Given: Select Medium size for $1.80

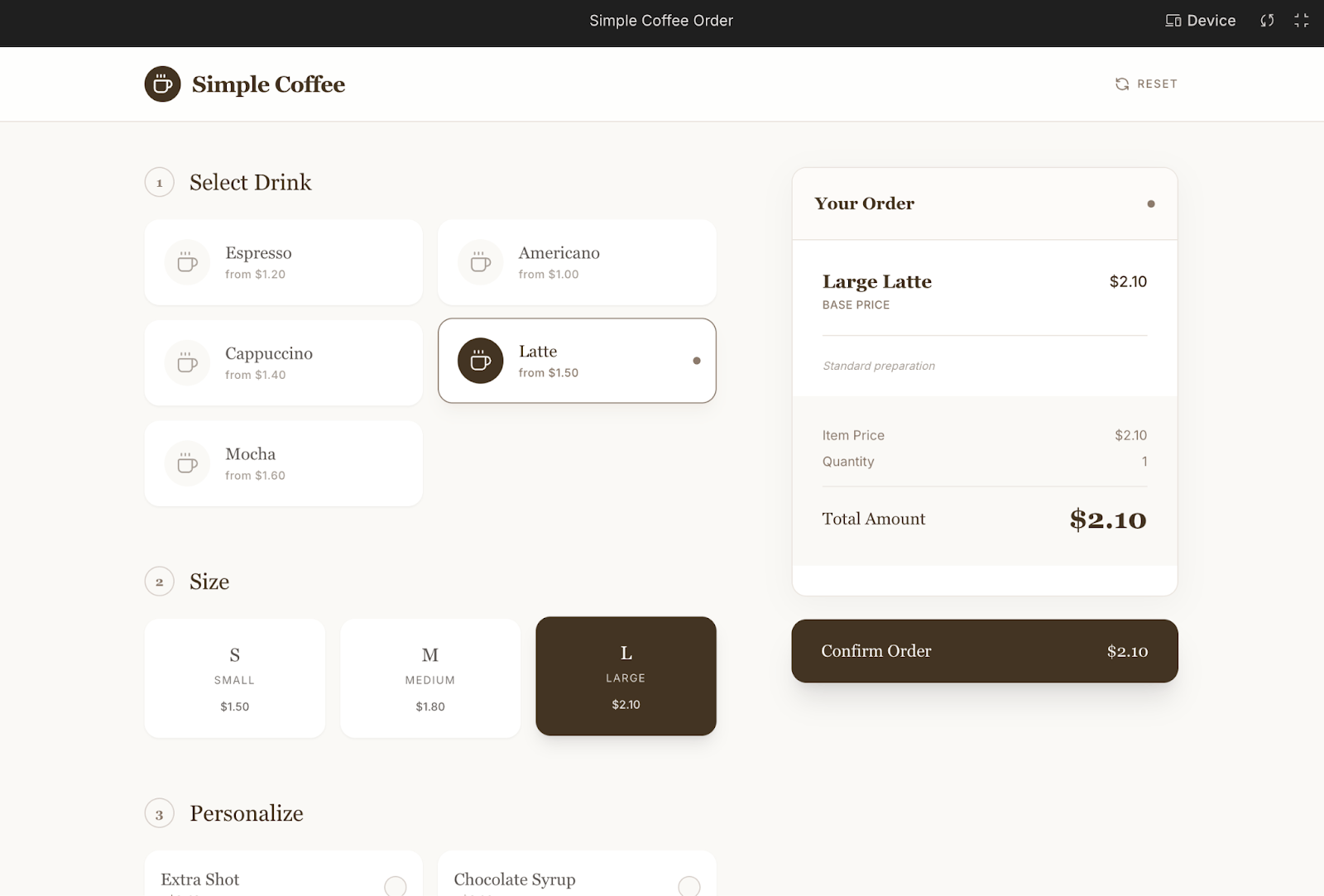Looking at the screenshot, I should coord(430,678).
